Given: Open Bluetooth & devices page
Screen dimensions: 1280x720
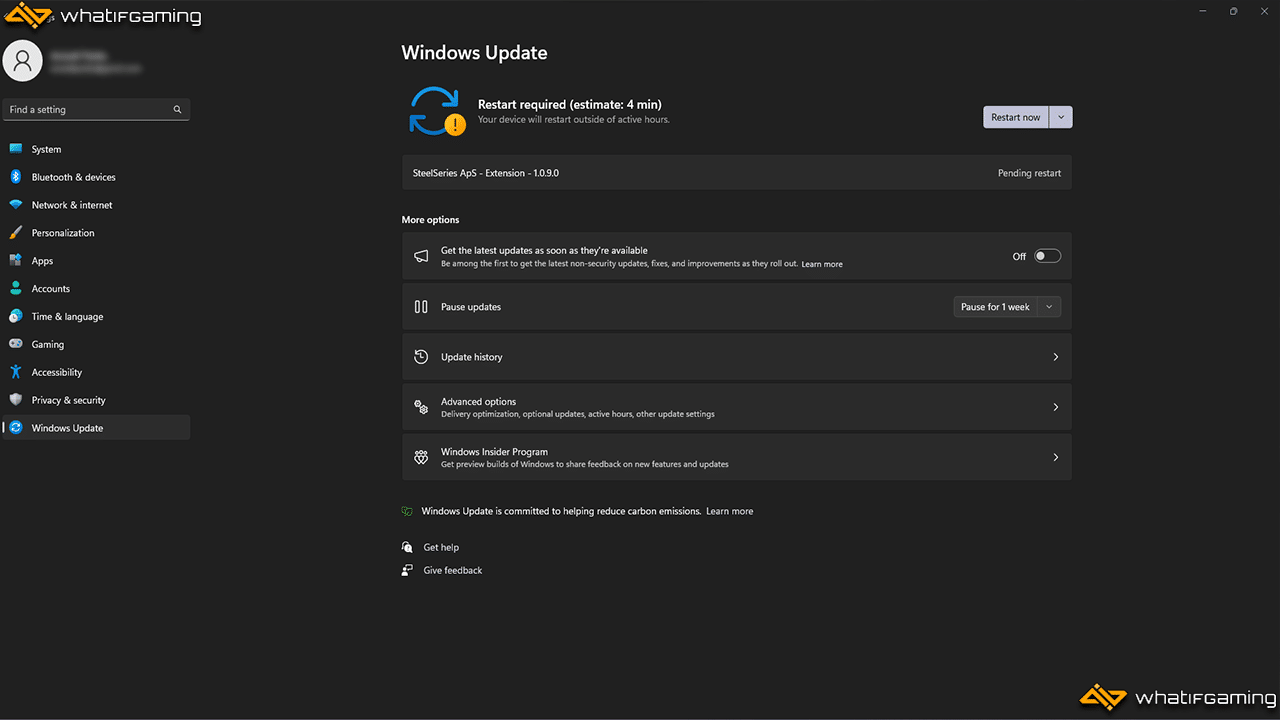Looking at the screenshot, I should pyautogui.click(x=96, y=177).
